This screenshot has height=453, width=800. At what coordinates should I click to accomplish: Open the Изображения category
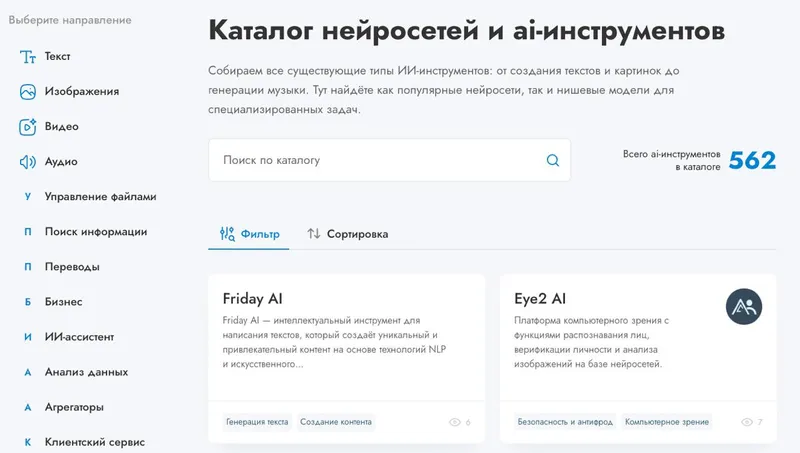point(82,92)
